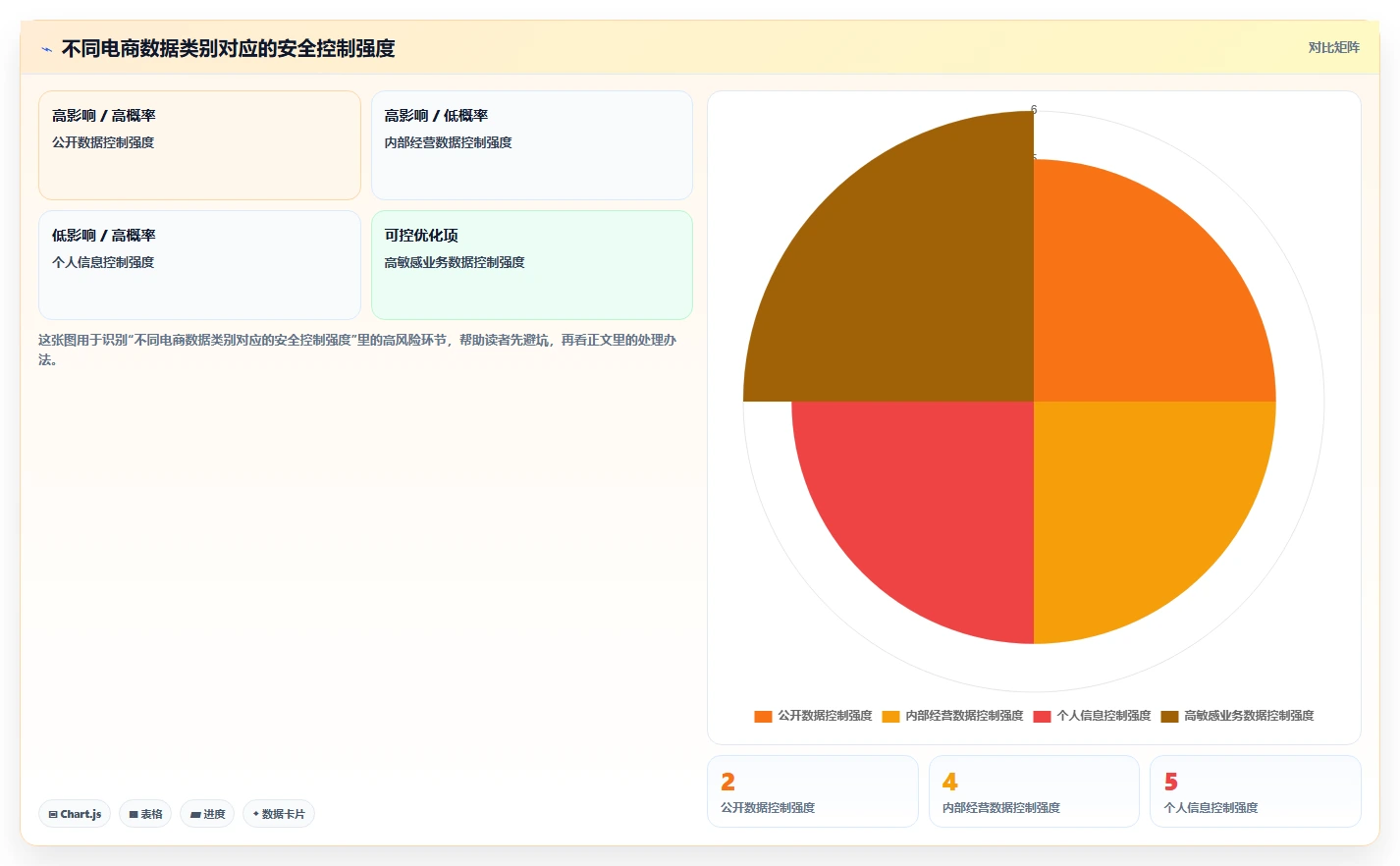Toggle the 个人信息控制强度 legend swatch
This screenshot has height=866, width=1400.
click(x=1042, y=717)
